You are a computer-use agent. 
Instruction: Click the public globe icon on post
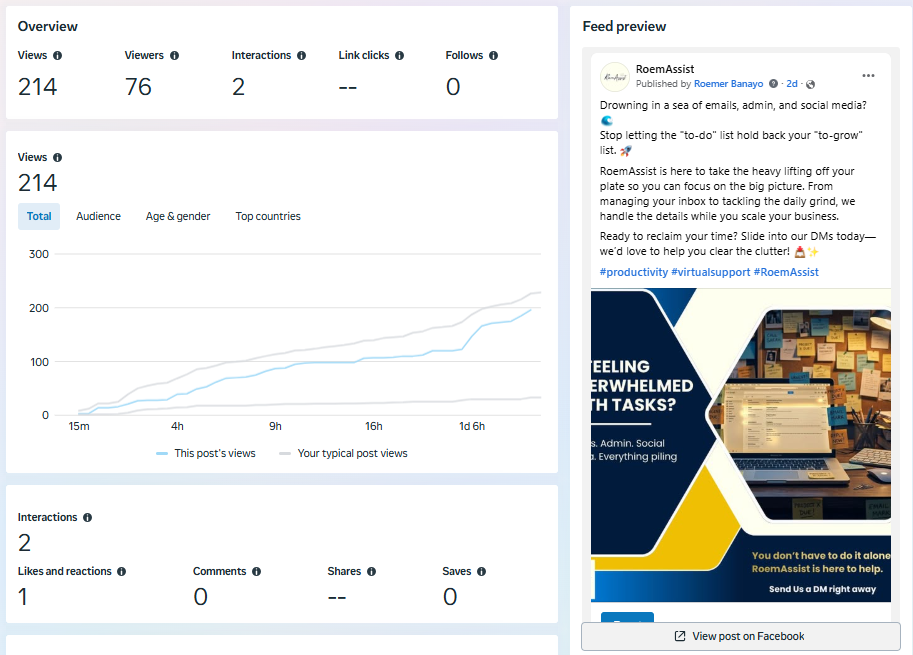pos(811,84)
